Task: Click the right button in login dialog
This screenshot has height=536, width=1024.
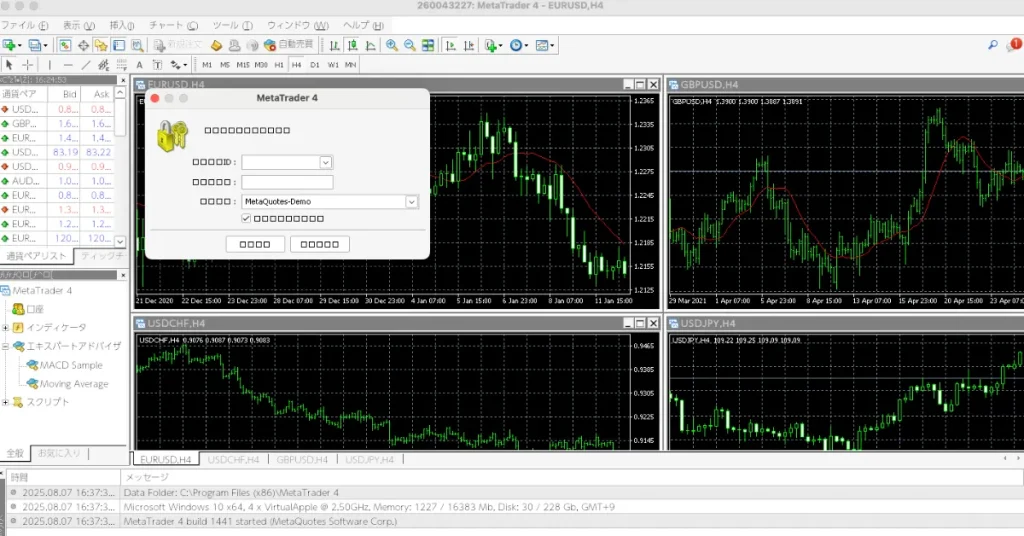Action: (319, 244)
